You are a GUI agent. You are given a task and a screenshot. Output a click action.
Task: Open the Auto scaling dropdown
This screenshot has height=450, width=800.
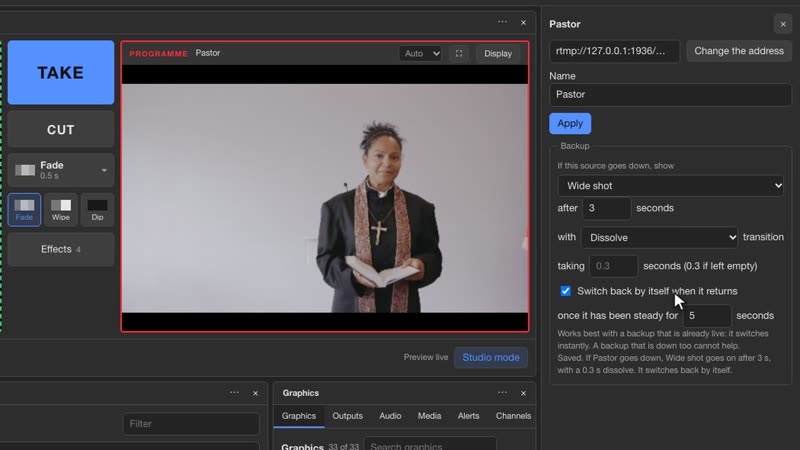click(x=420, y=54)
